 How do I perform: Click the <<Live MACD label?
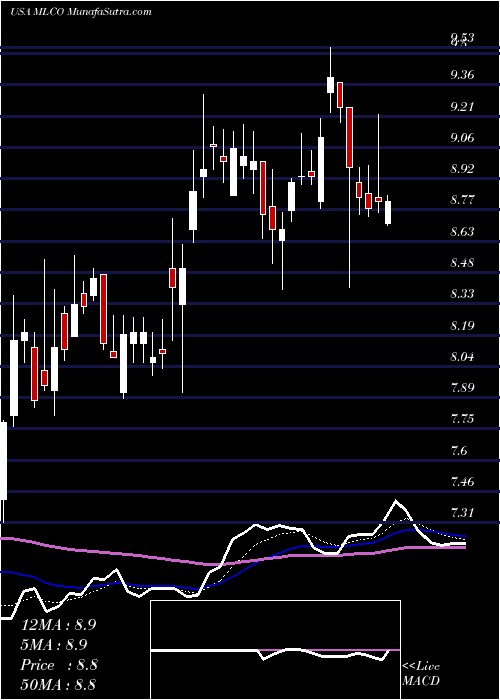coord(421,674)
